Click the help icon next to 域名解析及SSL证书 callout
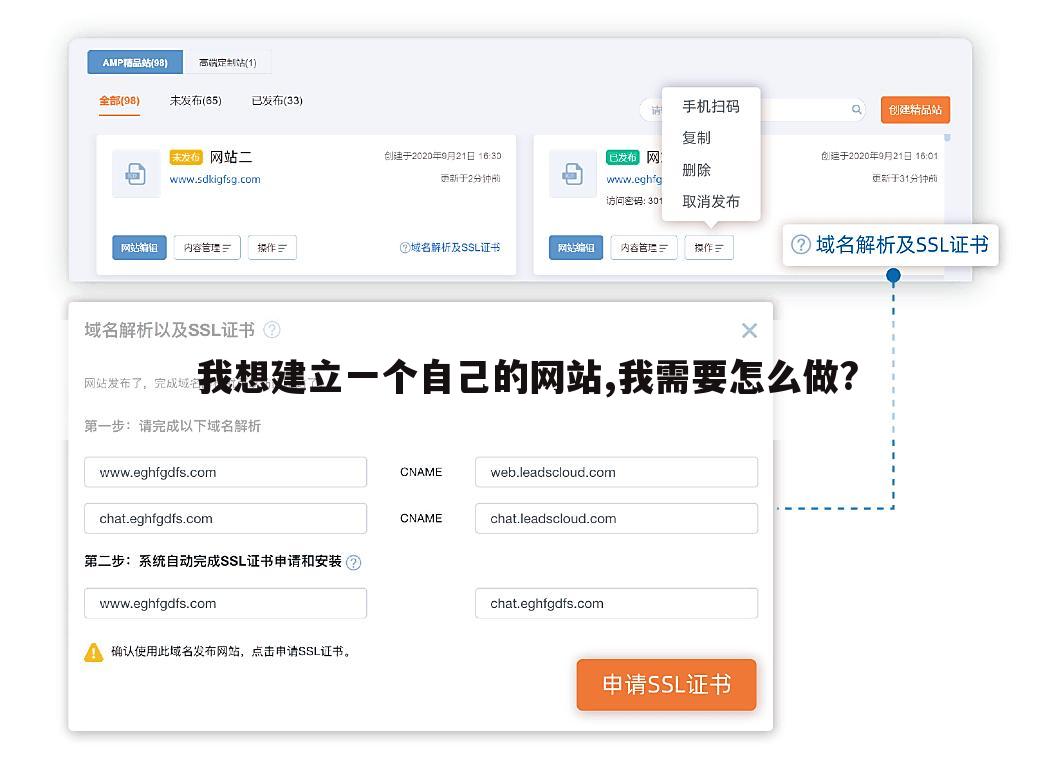Screen dimensions: 1054x760 [801, 244]
